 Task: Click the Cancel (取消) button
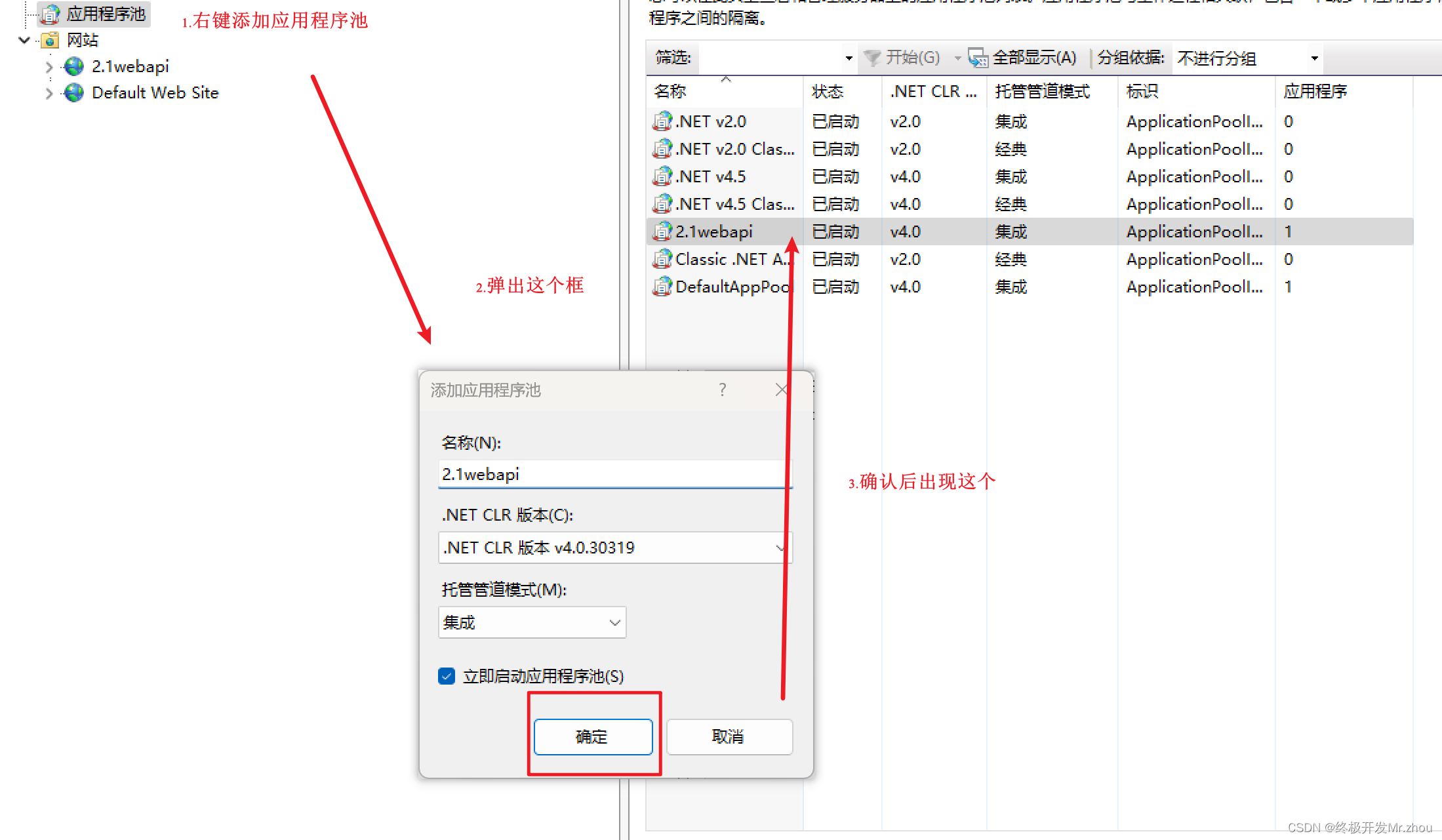click(729, 736)
